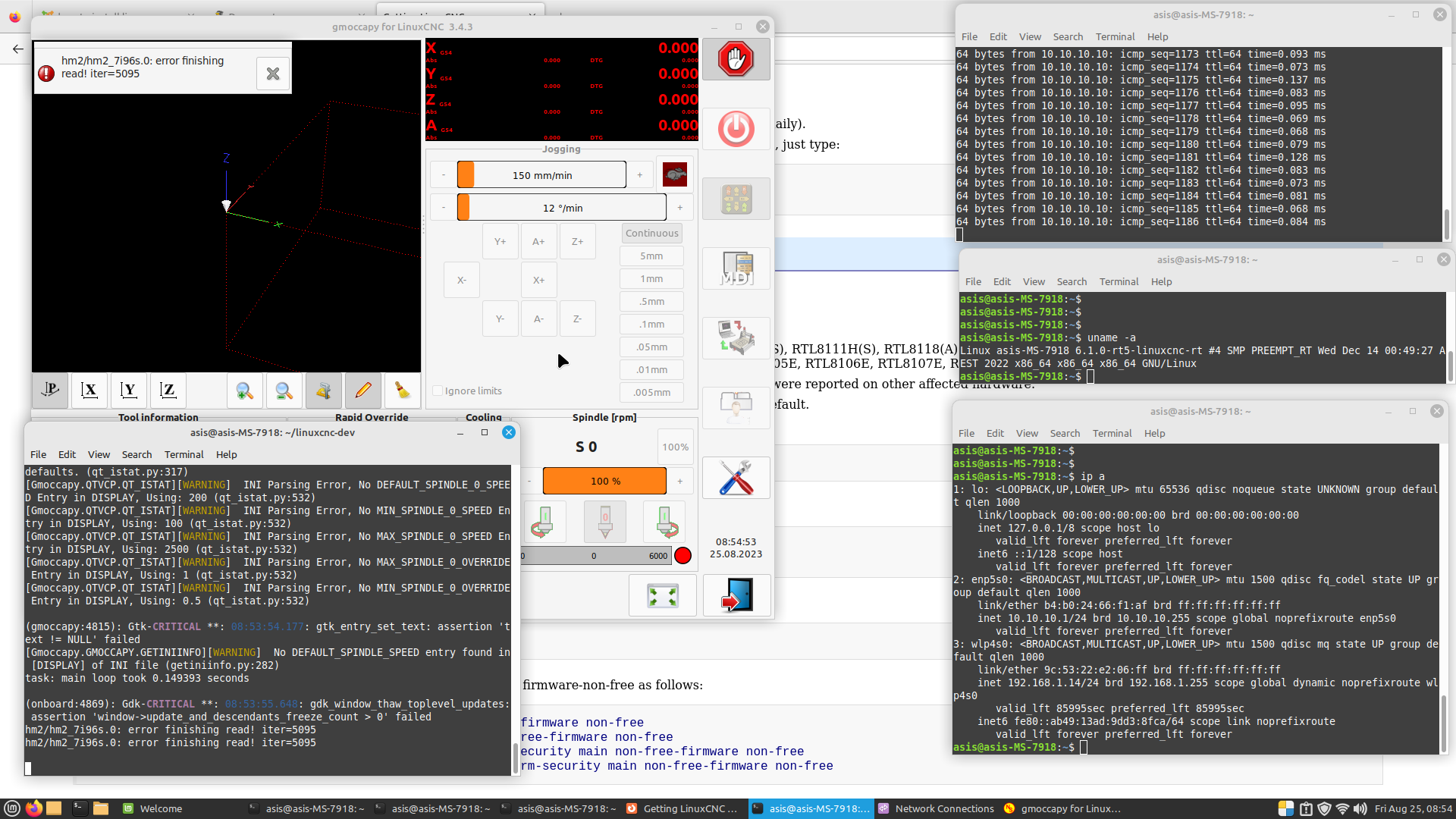Image resolution: width=1456 pixels, height=819 pixels.
Task: Open Edit menu in ip a terminal
Action: click(995, 433)
